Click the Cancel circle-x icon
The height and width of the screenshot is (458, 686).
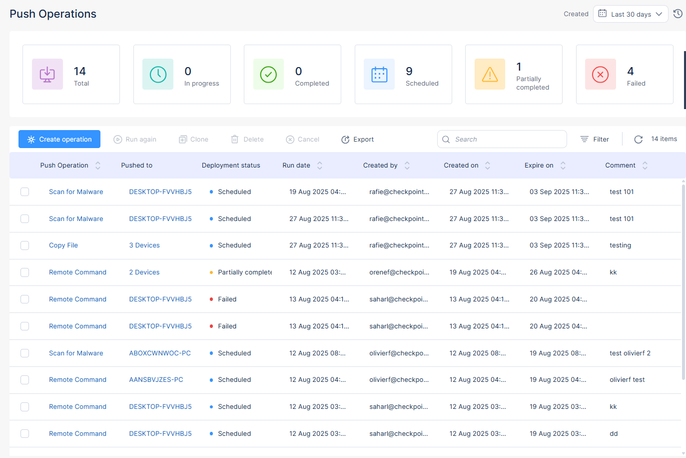(x=290, y=139)
